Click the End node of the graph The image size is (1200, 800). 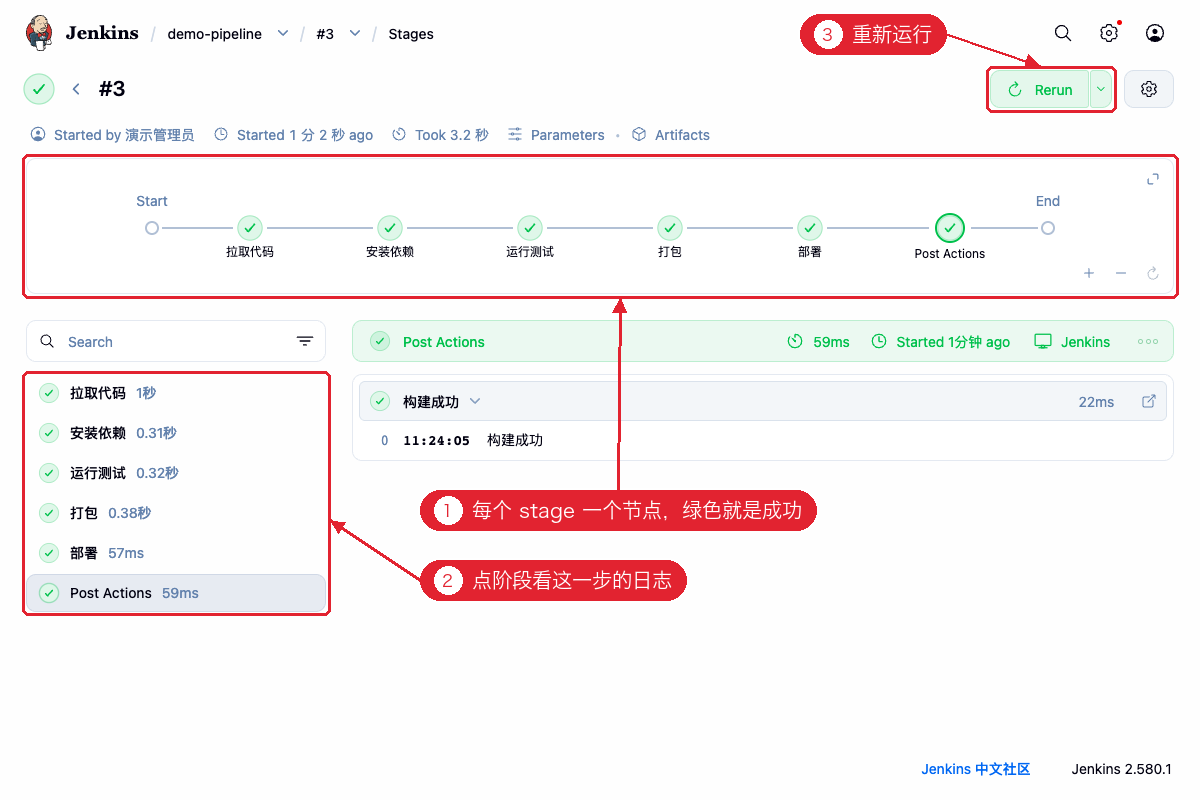point(1048,228)
